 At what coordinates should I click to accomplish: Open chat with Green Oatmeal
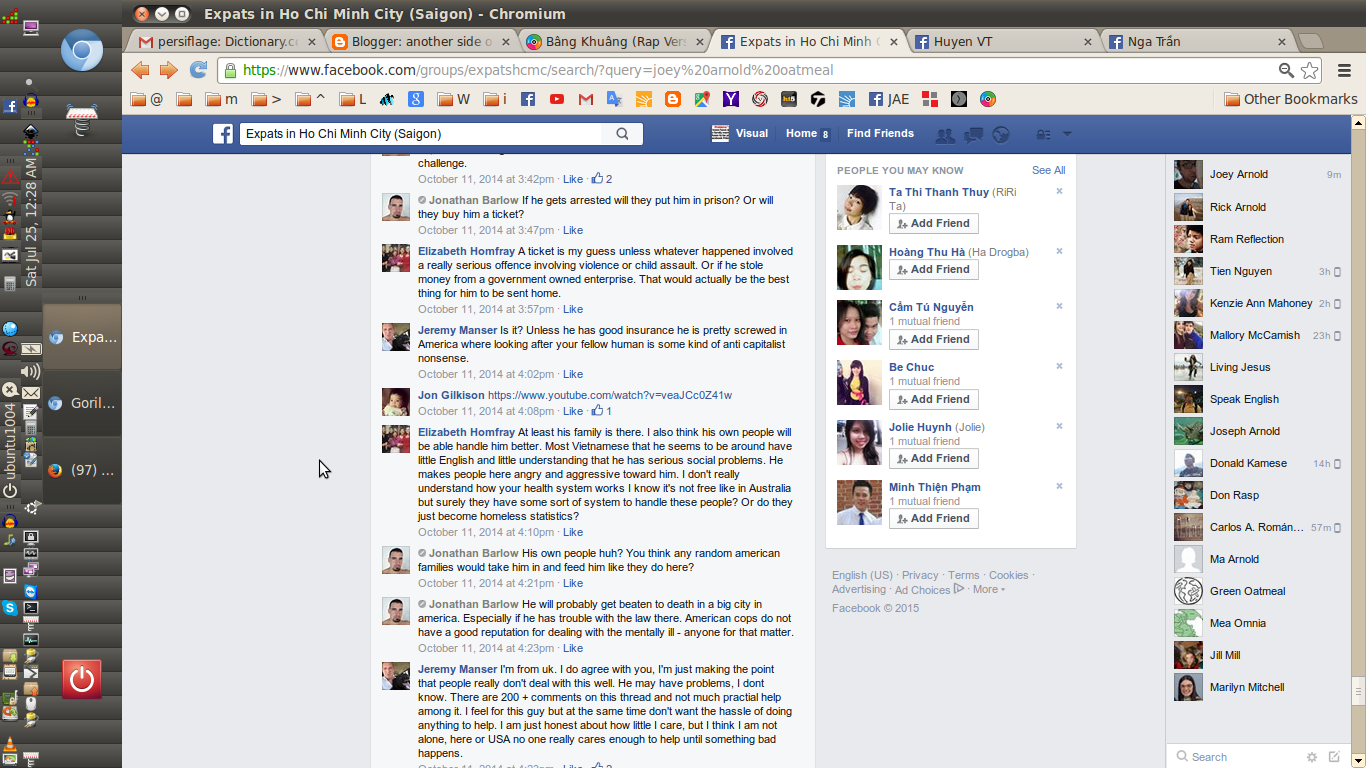[1258, 591]
